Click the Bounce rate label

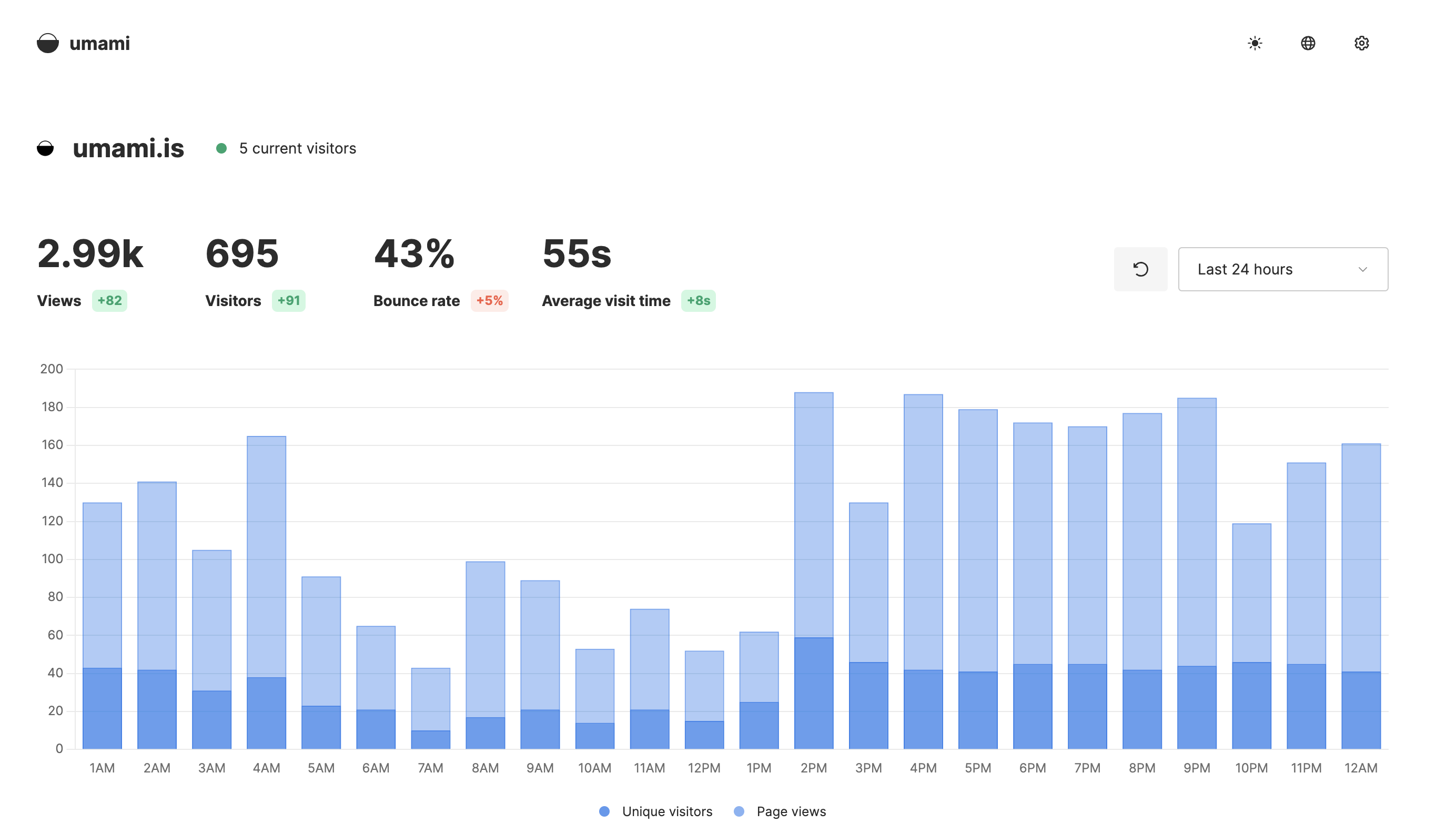pos(417,301)
